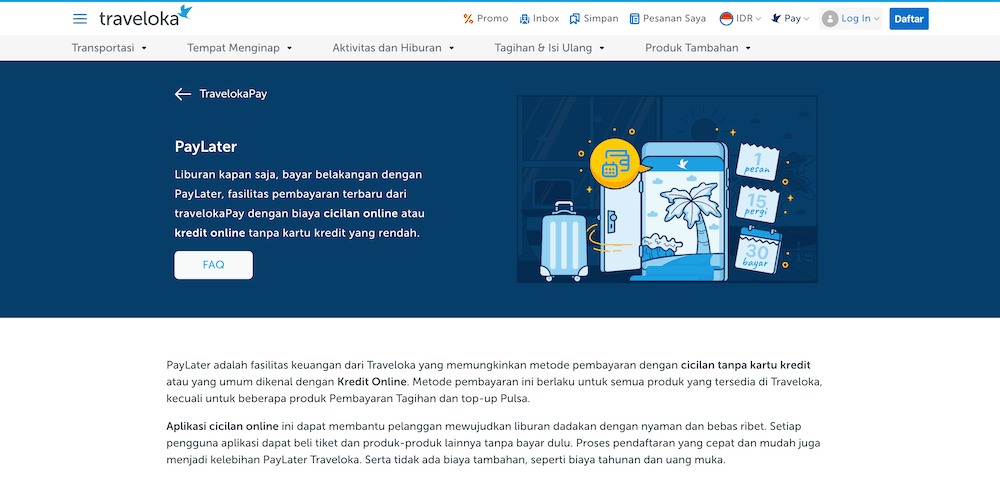Expand Tagihan & Isi Ulang menu

coord(549,48)
